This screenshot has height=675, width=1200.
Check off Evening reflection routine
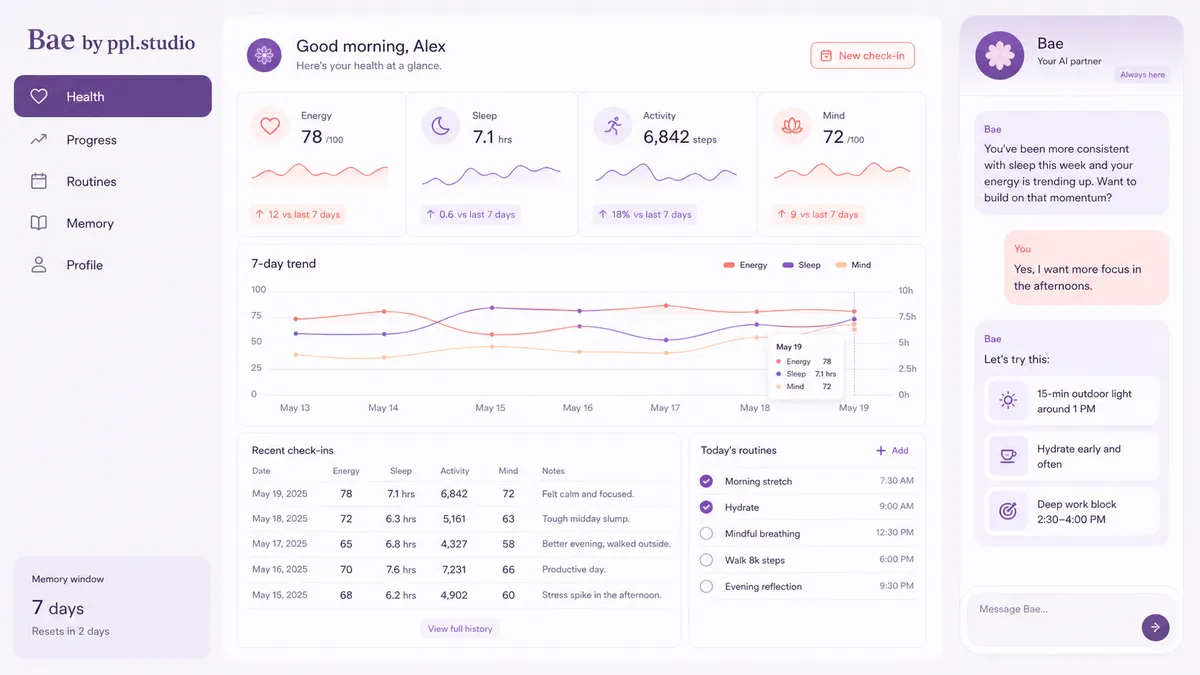[x=706, y=586]
